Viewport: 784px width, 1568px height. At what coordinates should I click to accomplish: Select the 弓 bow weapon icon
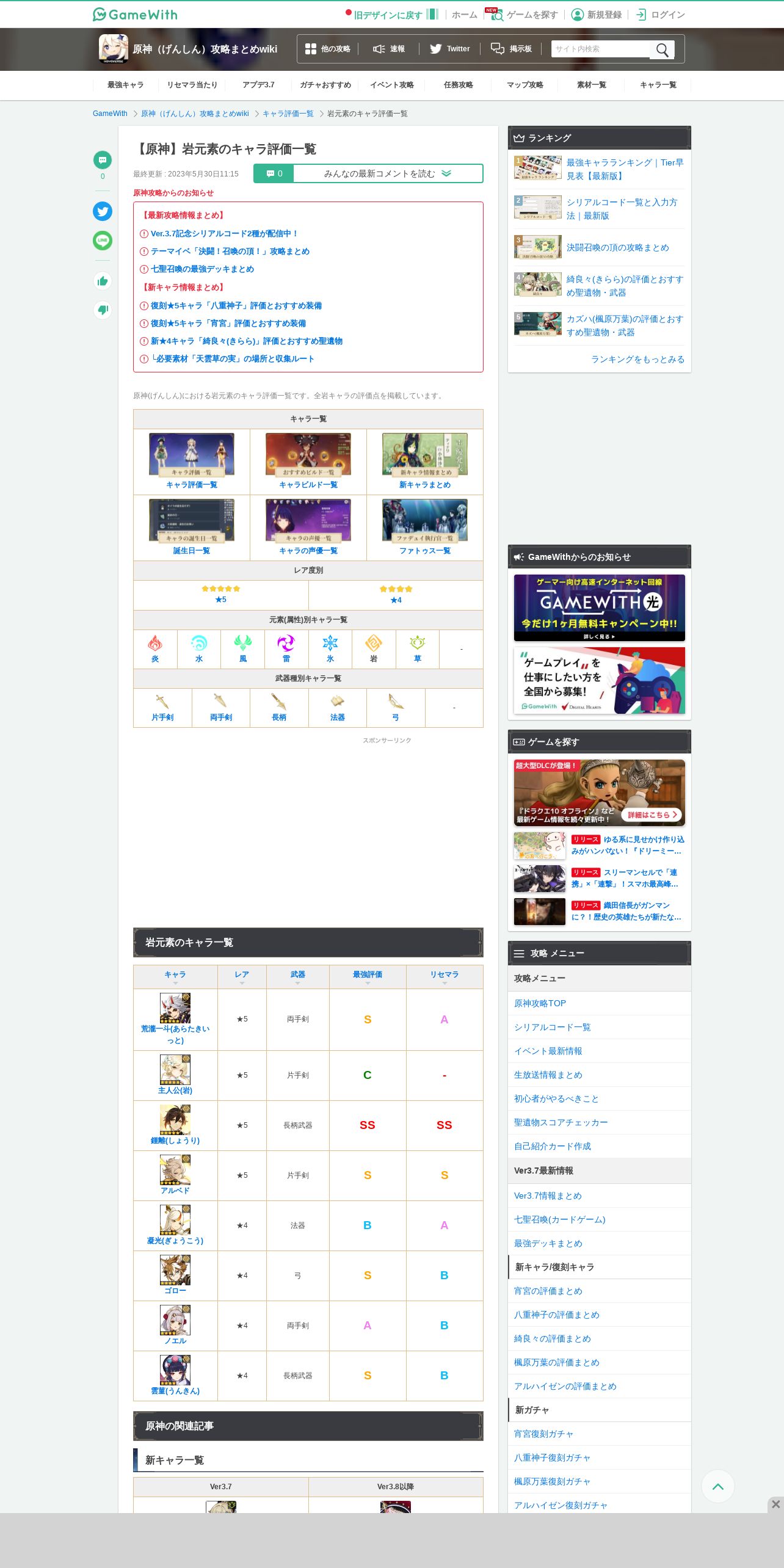[396, 701]
